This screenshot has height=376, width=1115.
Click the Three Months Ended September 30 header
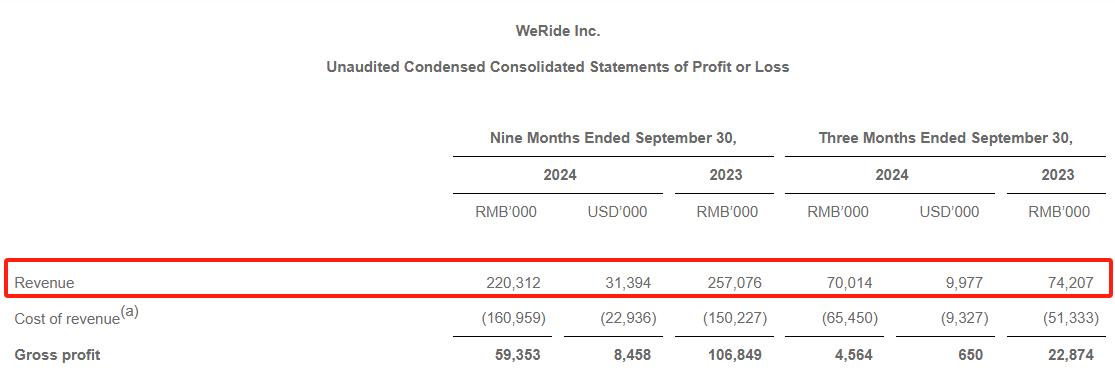pyautogui.click(x=946, y=139)
